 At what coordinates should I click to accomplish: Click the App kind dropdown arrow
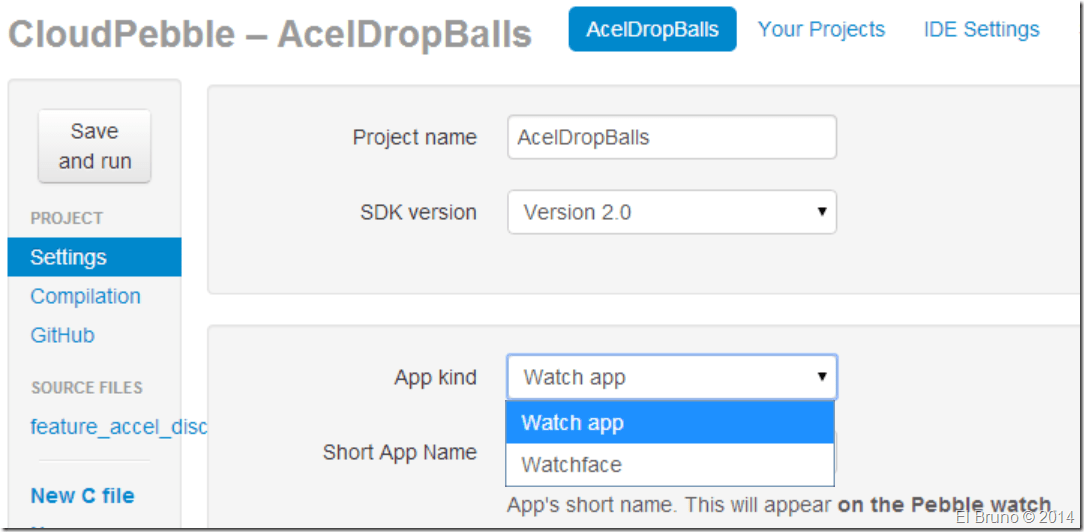822,377
